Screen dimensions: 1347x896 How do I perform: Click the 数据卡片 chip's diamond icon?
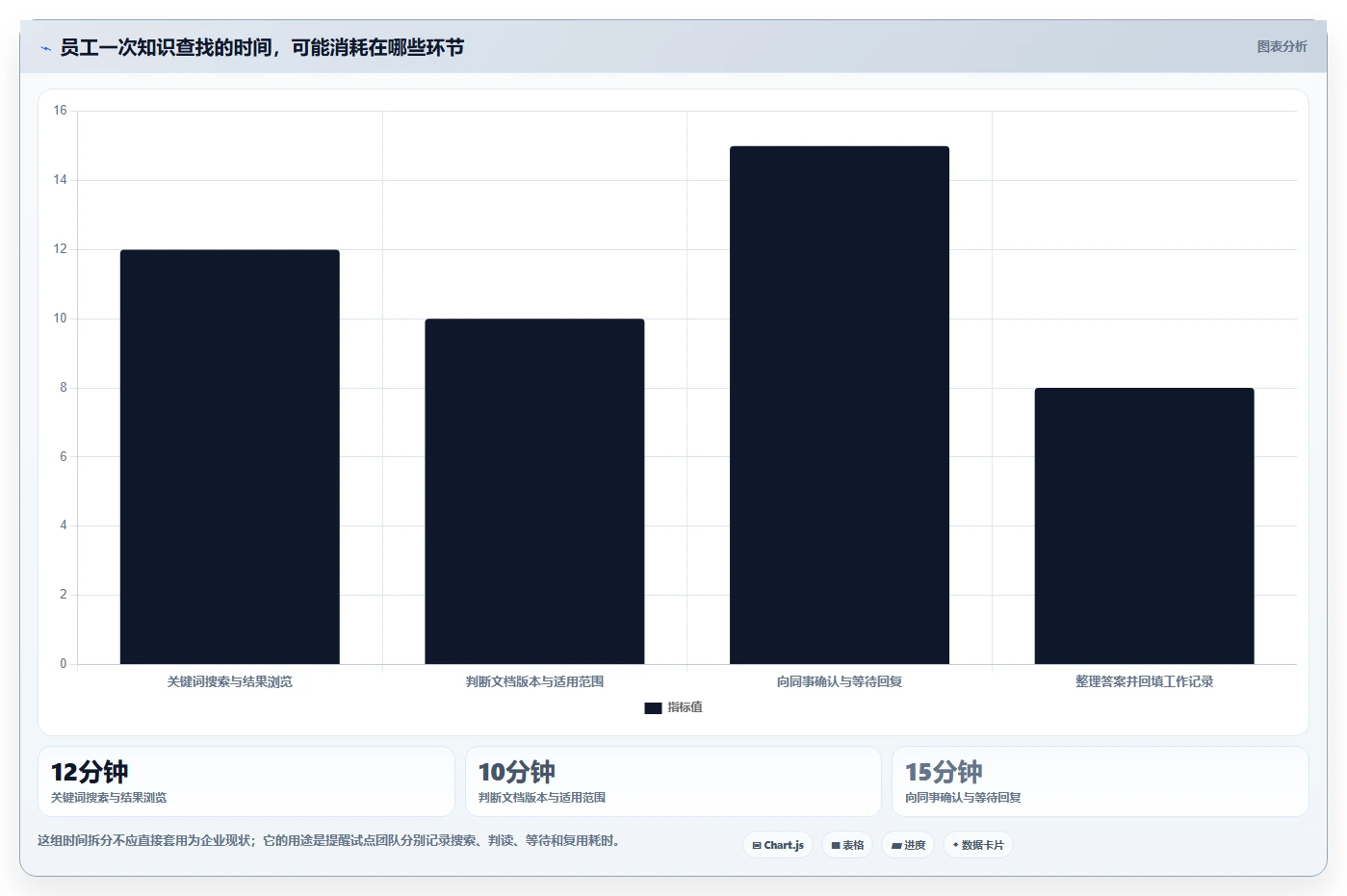tap(955, 845)
